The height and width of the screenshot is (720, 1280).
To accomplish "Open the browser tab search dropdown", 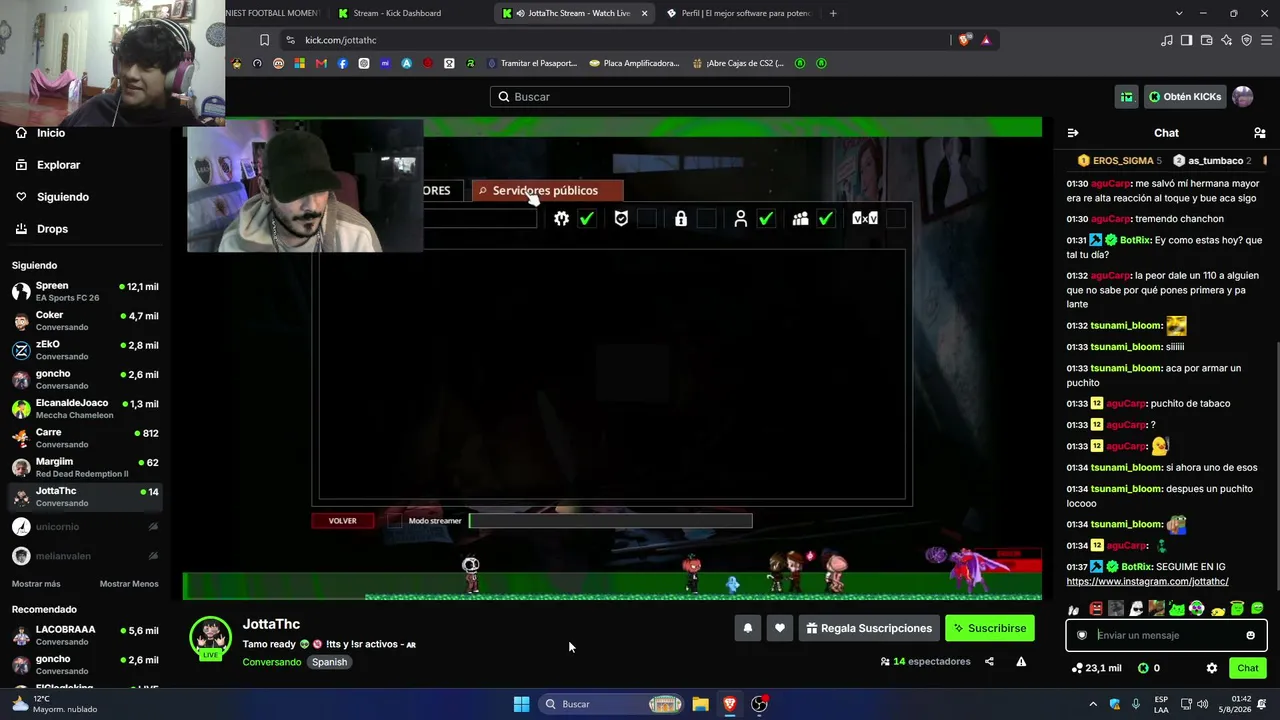I will pos(1179,13).
